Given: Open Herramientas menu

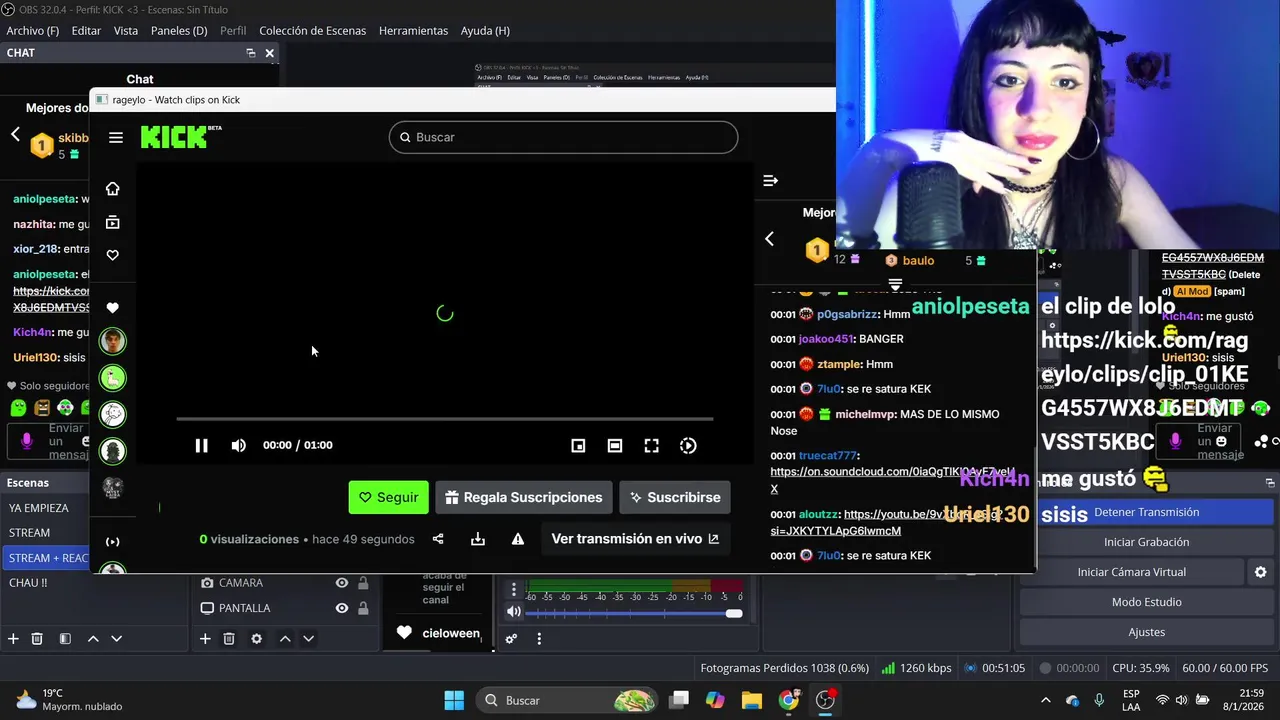Looking at the screenshot, I should (413, 31).
